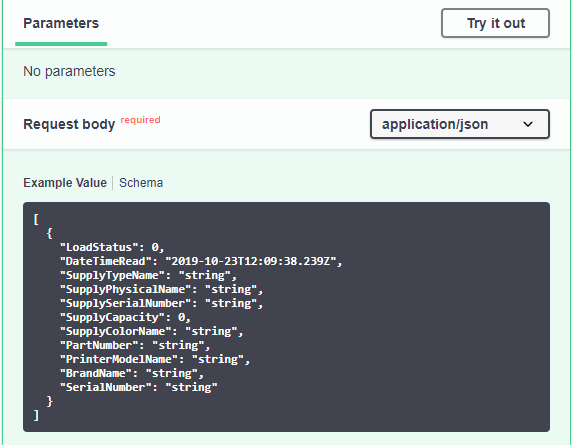Click the No parameters text
Viewport: 575px width, 445px height.
[69, 71]
